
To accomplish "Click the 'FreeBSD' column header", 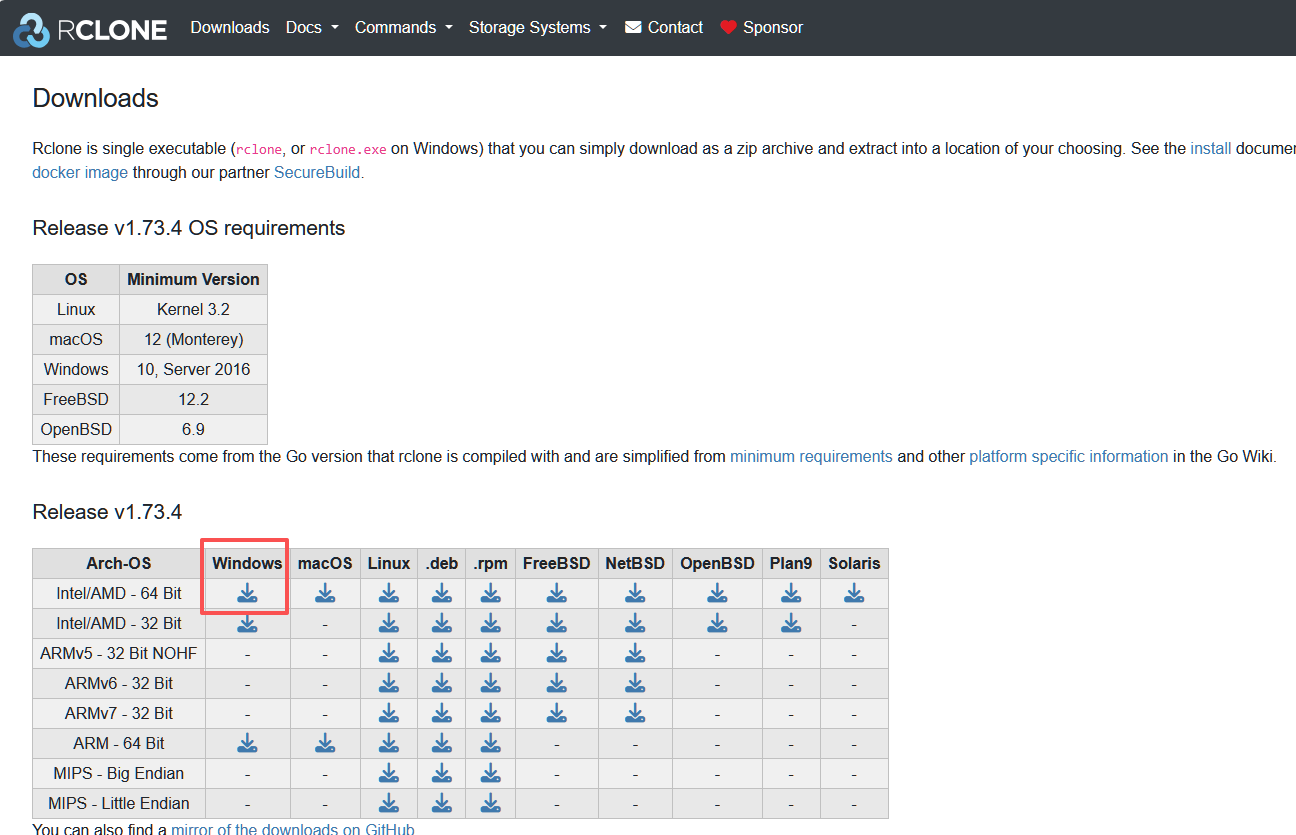I will tap(556, 564).
